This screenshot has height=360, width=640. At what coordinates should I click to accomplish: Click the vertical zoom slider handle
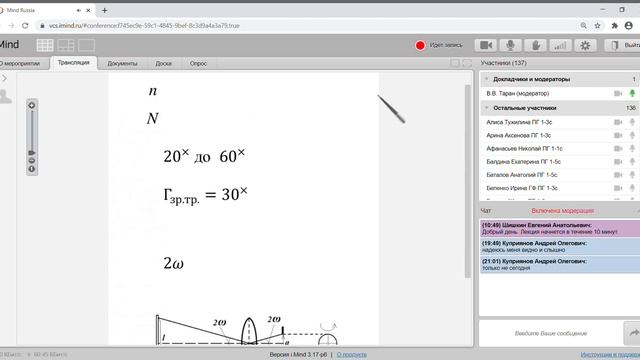[x=32, y=153]
